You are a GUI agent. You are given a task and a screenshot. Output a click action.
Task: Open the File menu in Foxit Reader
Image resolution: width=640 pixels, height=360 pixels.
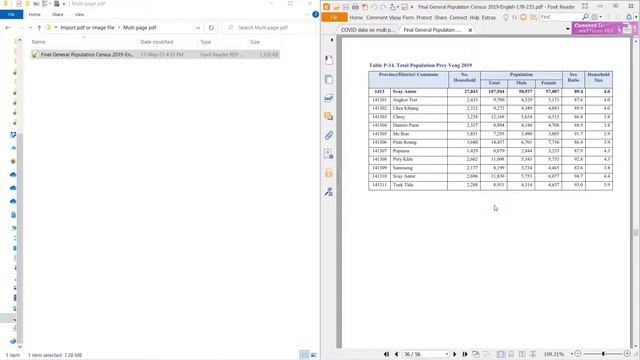(x=334, y=17)
